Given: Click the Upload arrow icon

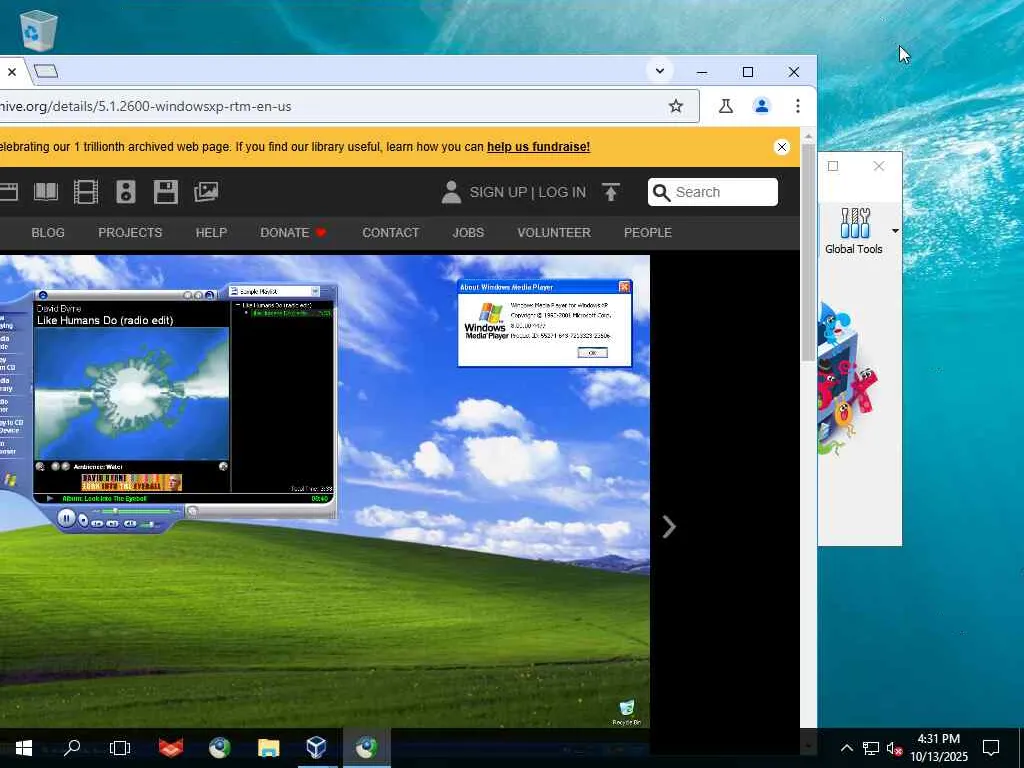Looking at the screenshot, I should 611,192.
